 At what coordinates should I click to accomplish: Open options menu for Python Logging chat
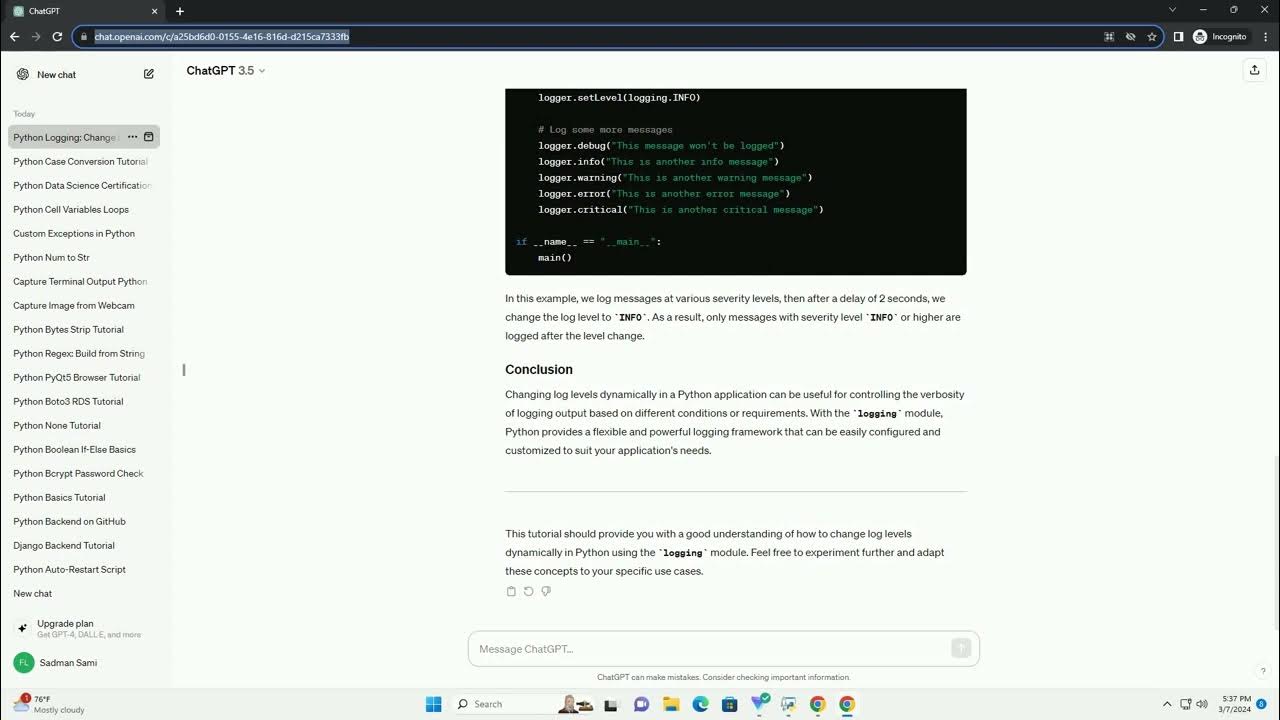tap(132, 137)
